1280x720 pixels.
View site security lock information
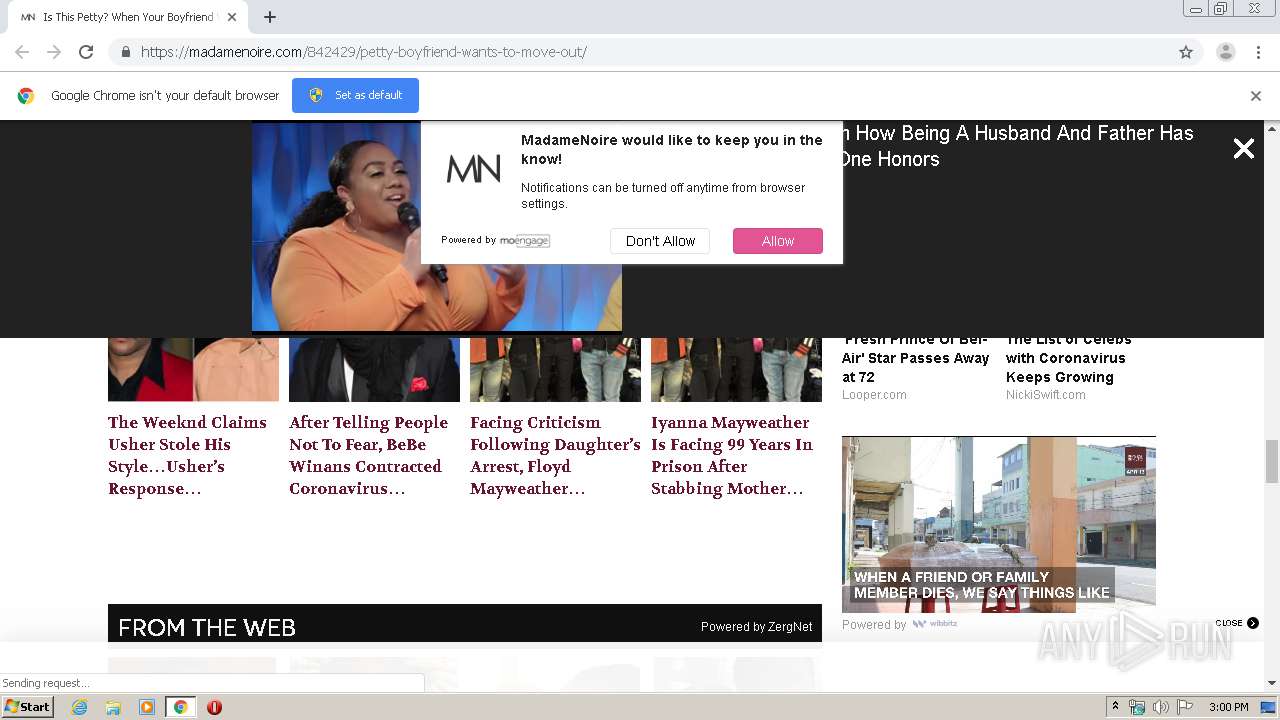(125, 52)
